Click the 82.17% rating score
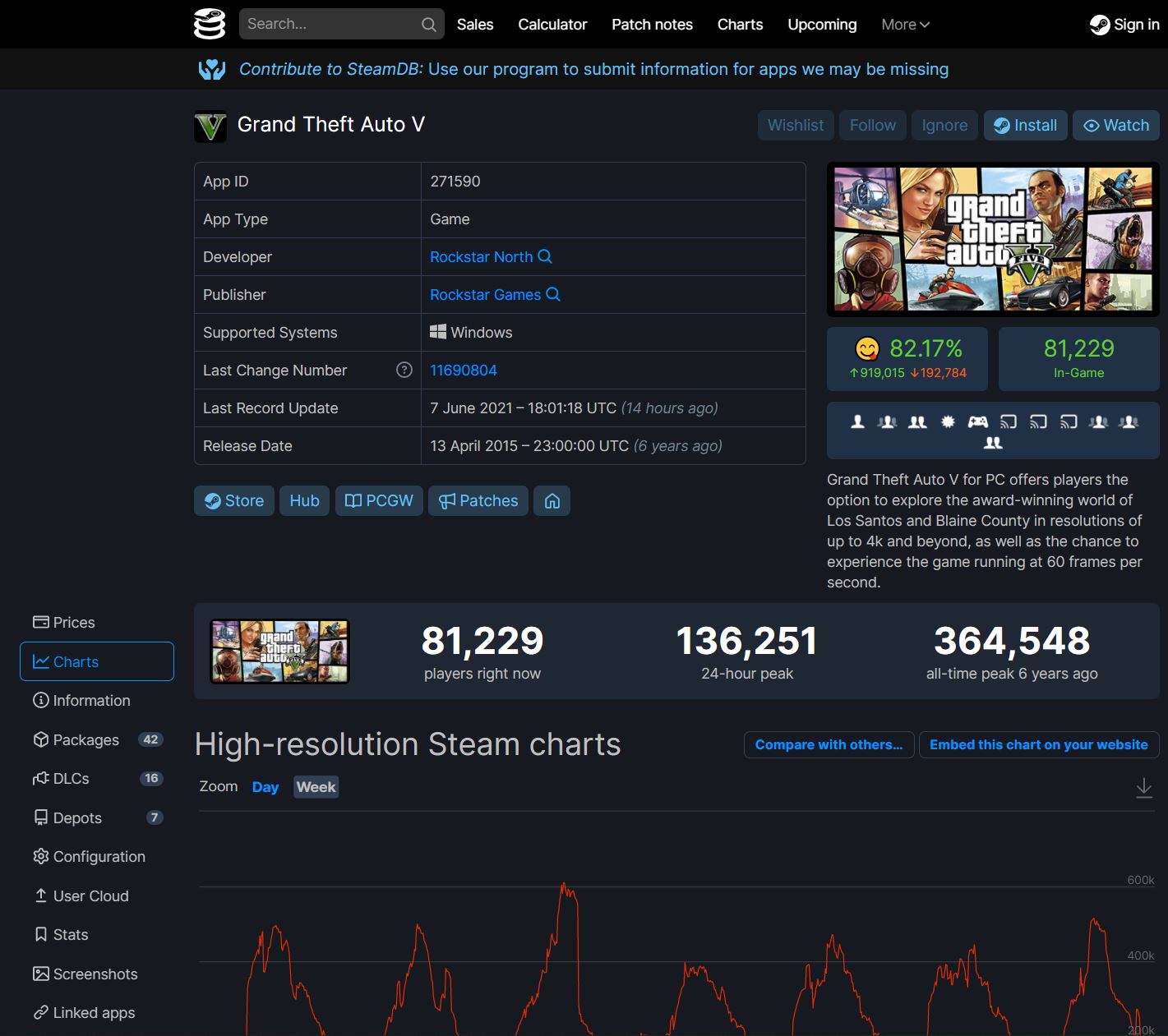Screen dimensions: 1168x1036 (x=926, y=348)
